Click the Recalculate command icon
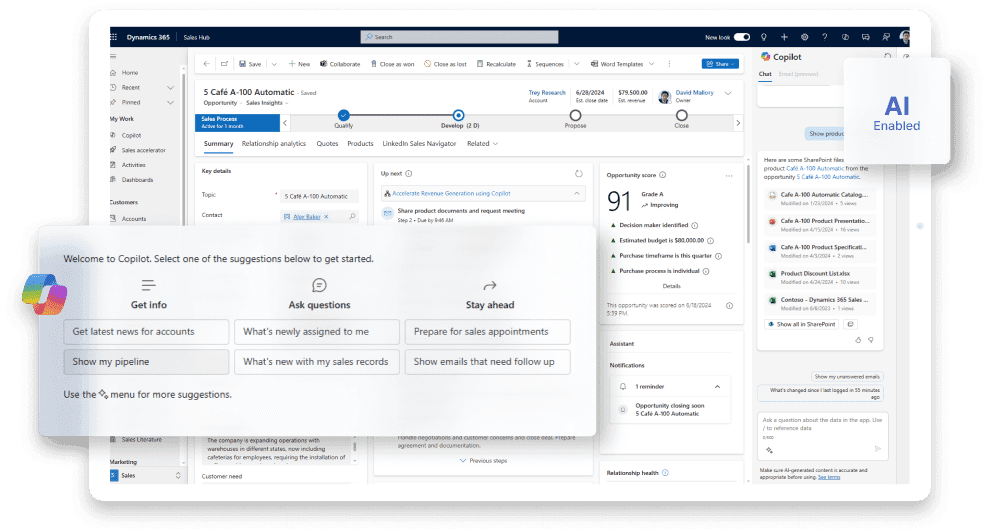Image resolution: width=986 pixels, height=531 pixels. (x=480, y=64)
